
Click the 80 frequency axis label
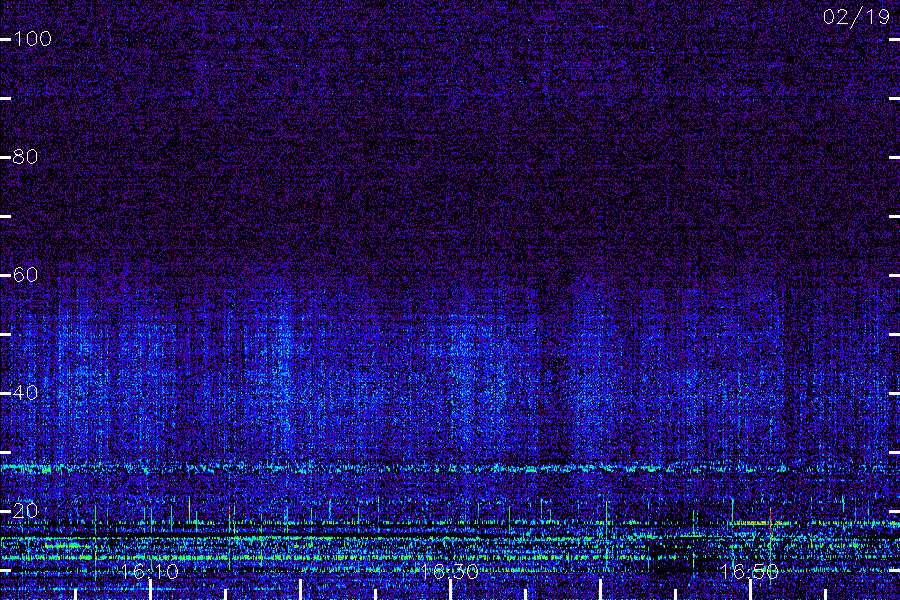coord(25,157)
